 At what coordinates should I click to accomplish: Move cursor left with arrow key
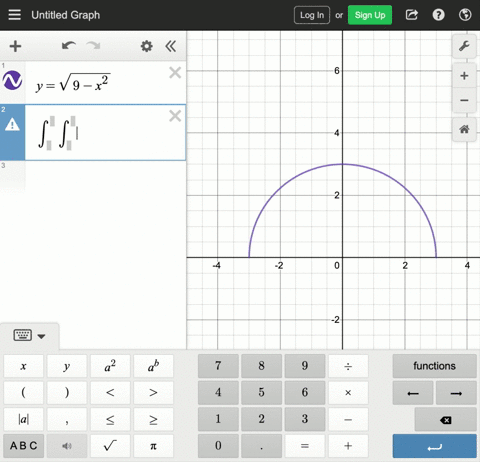point(413,393)
